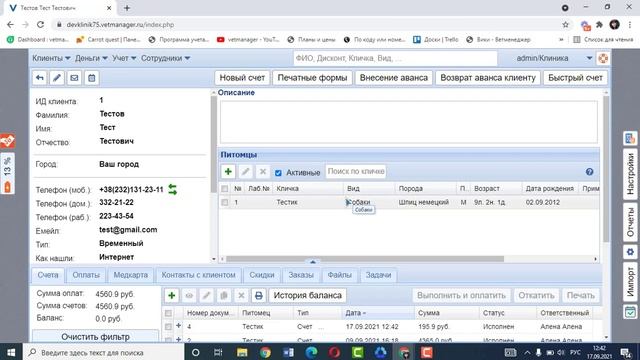Click Очистить фильтр button
Screen dimensions: 640x360
click(96, 337)
